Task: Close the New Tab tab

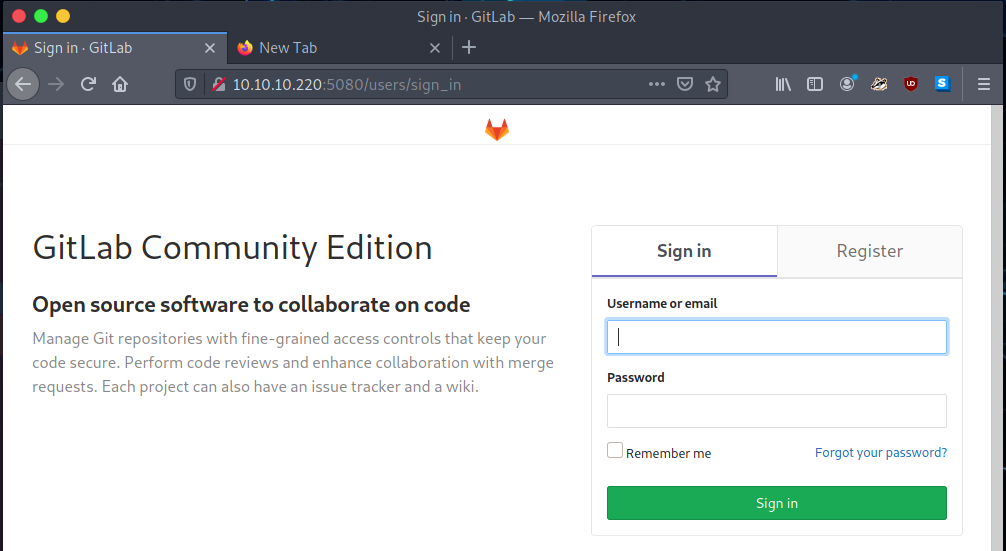Action: (434, 48)
